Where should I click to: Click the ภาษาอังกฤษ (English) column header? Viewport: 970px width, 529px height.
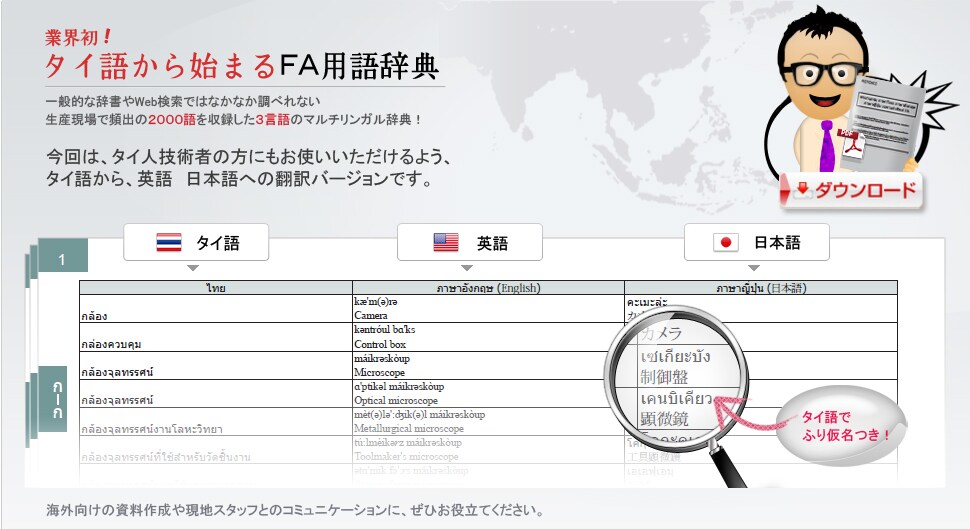(488, 288)
